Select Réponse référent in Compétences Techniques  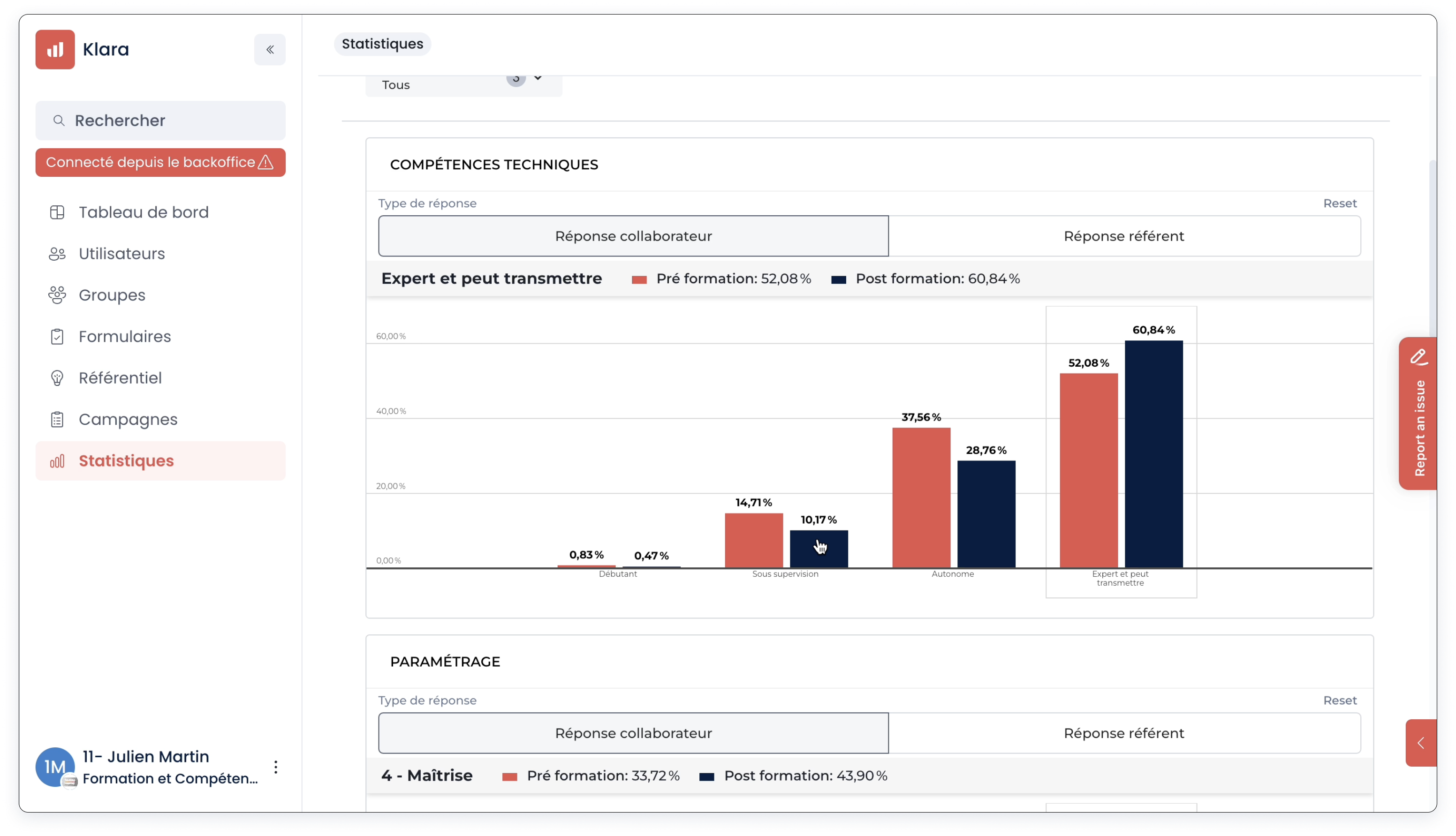click(1123, 236)
